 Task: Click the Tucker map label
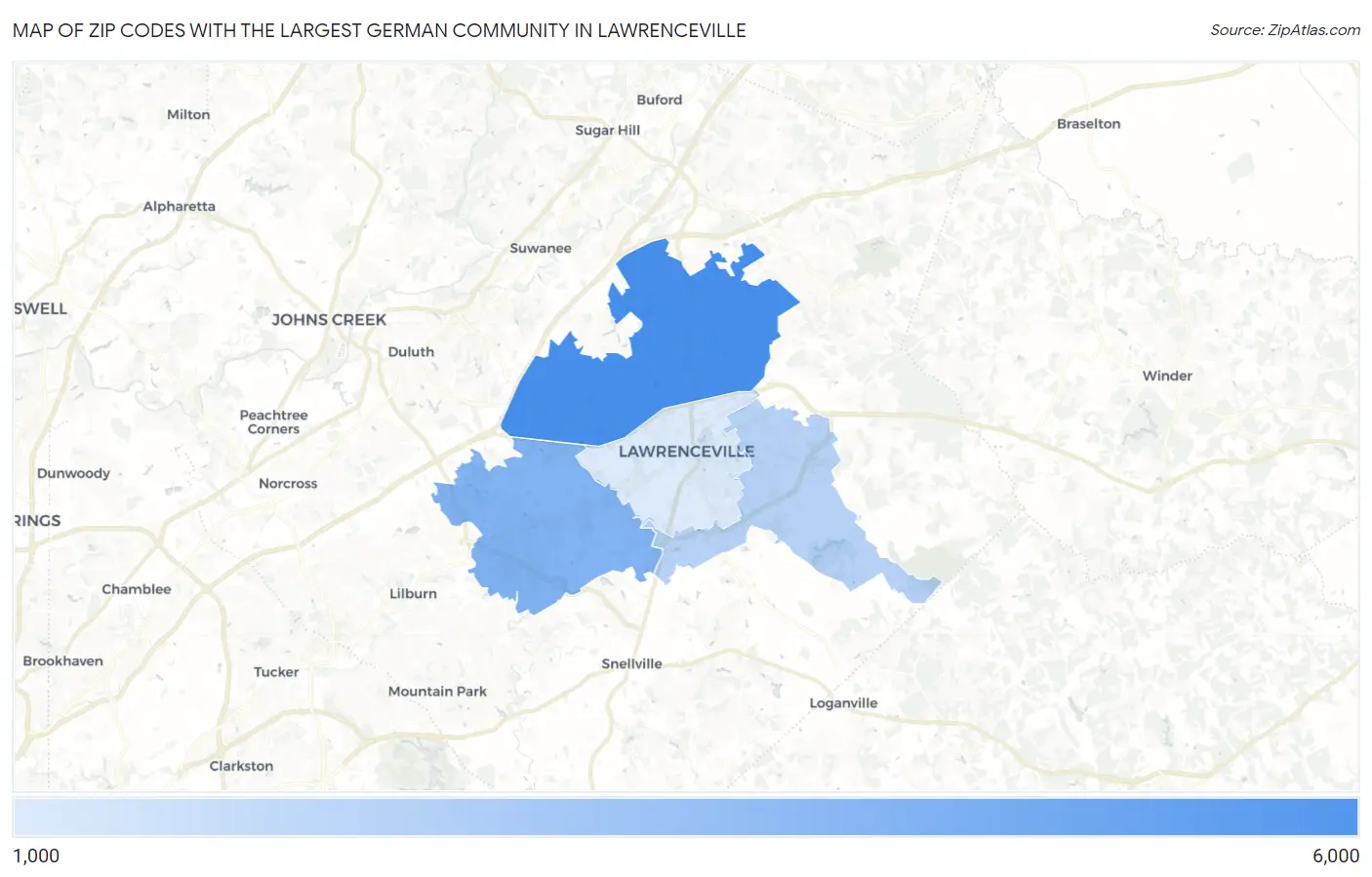point(276,672)
